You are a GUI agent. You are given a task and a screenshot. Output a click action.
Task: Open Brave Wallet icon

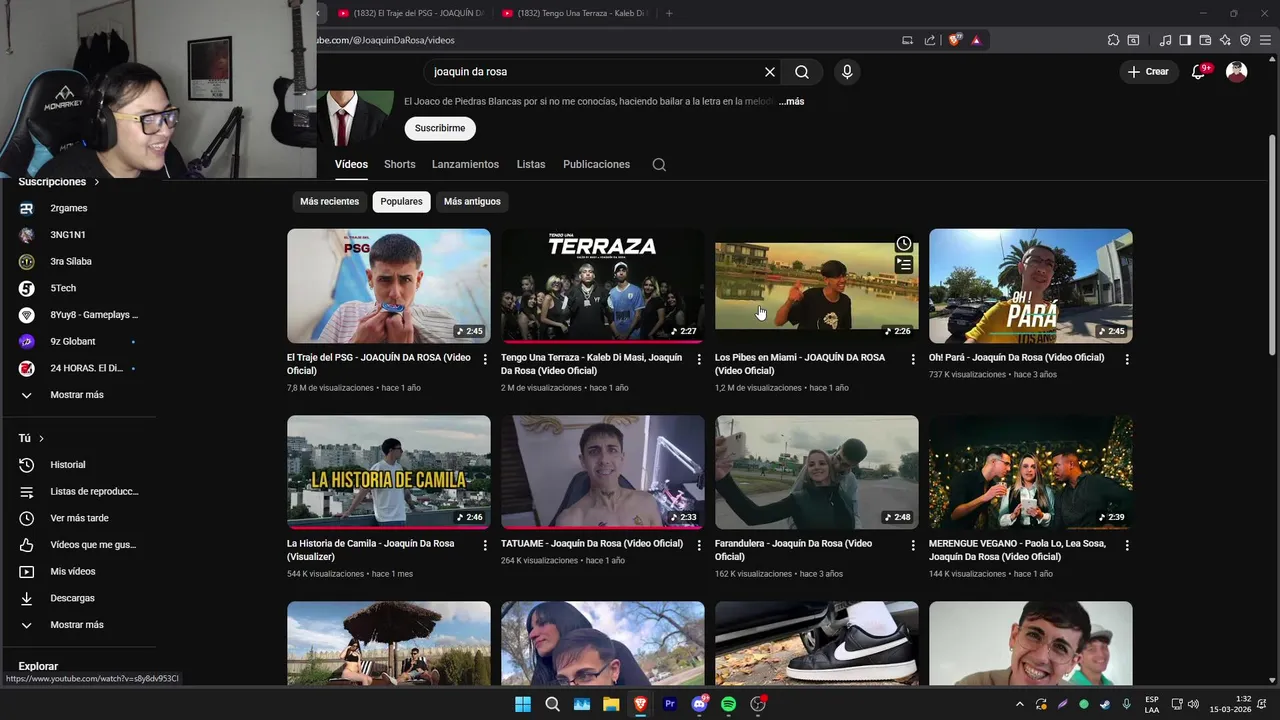point(1205,40)
